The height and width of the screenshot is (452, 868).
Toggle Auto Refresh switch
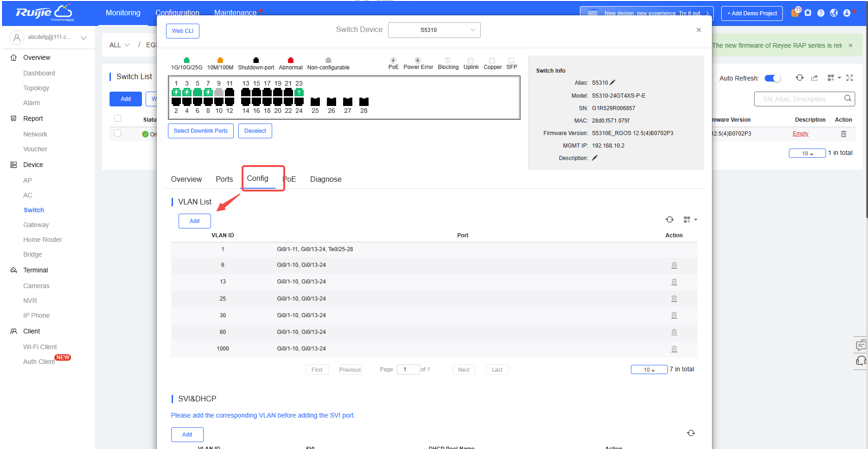pyautogui.click(x=772, y=78)
